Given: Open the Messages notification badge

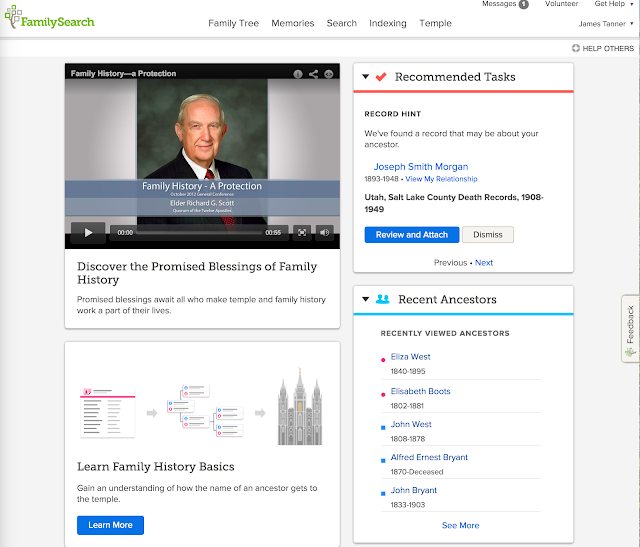Looking at the screenshot, I should click(523, 4).
